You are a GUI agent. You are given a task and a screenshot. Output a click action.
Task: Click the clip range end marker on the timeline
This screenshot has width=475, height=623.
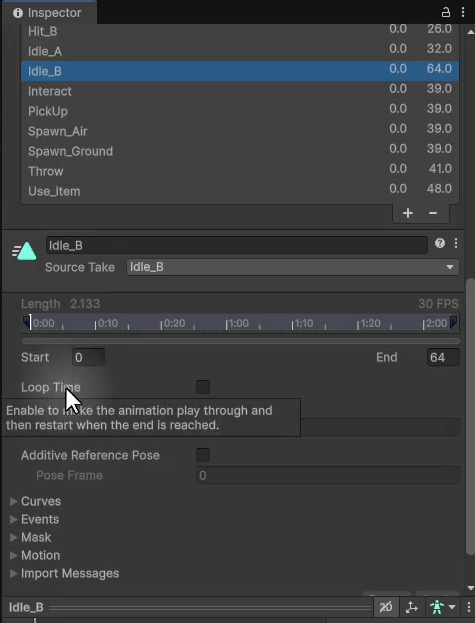point(454,322)
